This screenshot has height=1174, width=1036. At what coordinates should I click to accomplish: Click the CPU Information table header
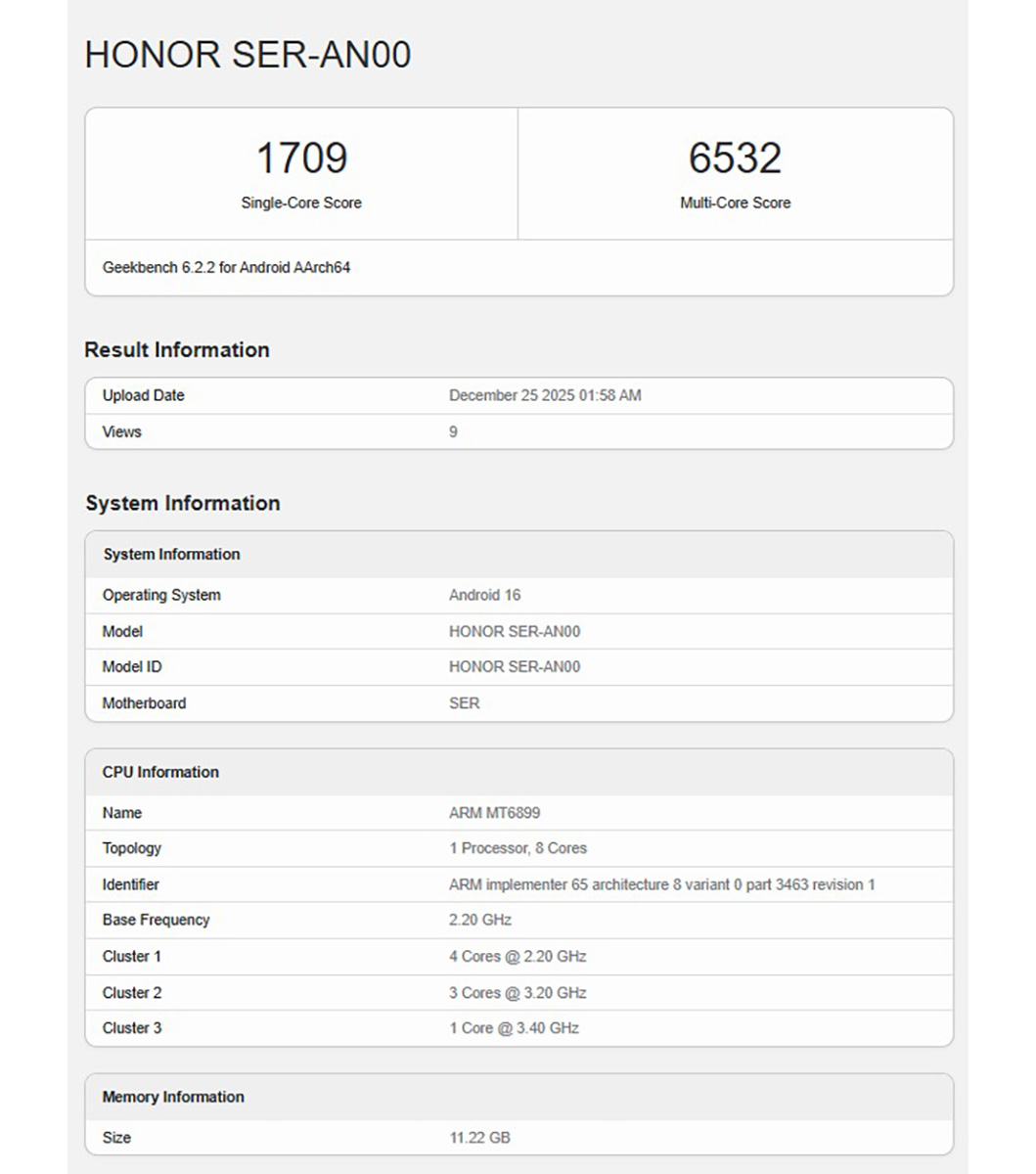pos(160,772)
